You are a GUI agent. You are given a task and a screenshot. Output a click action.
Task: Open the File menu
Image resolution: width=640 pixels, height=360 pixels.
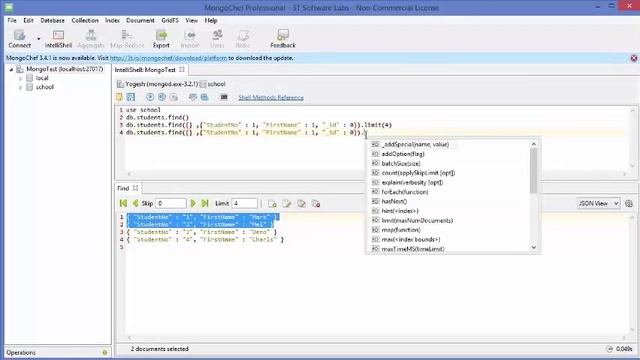coord(12,20)
